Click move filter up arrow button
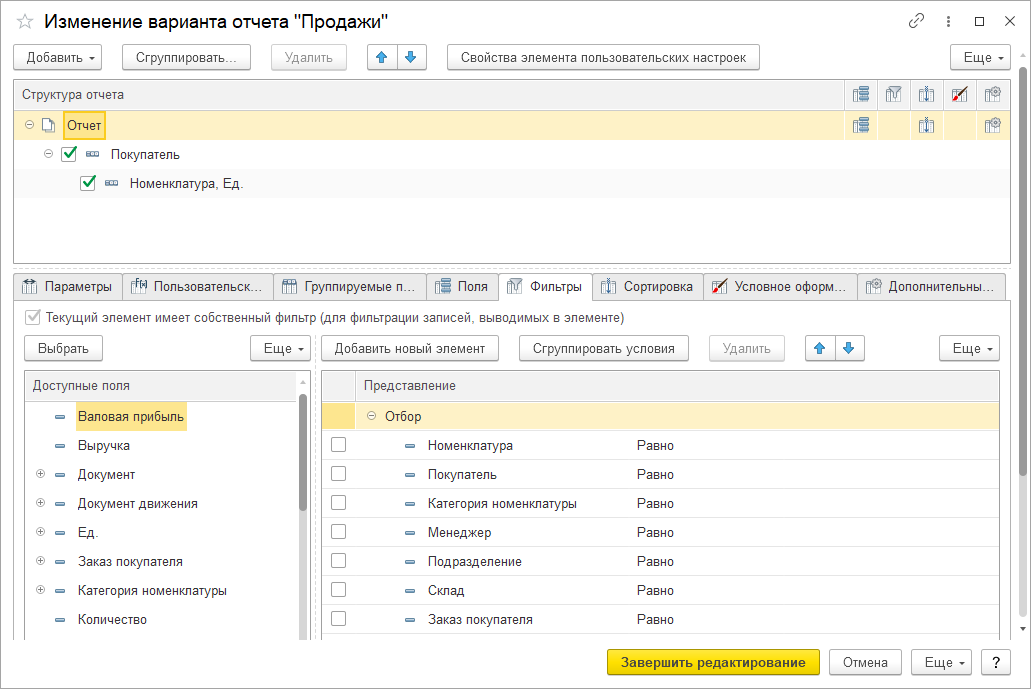This screenshot has height=689, width=1031. coord(820,348)
